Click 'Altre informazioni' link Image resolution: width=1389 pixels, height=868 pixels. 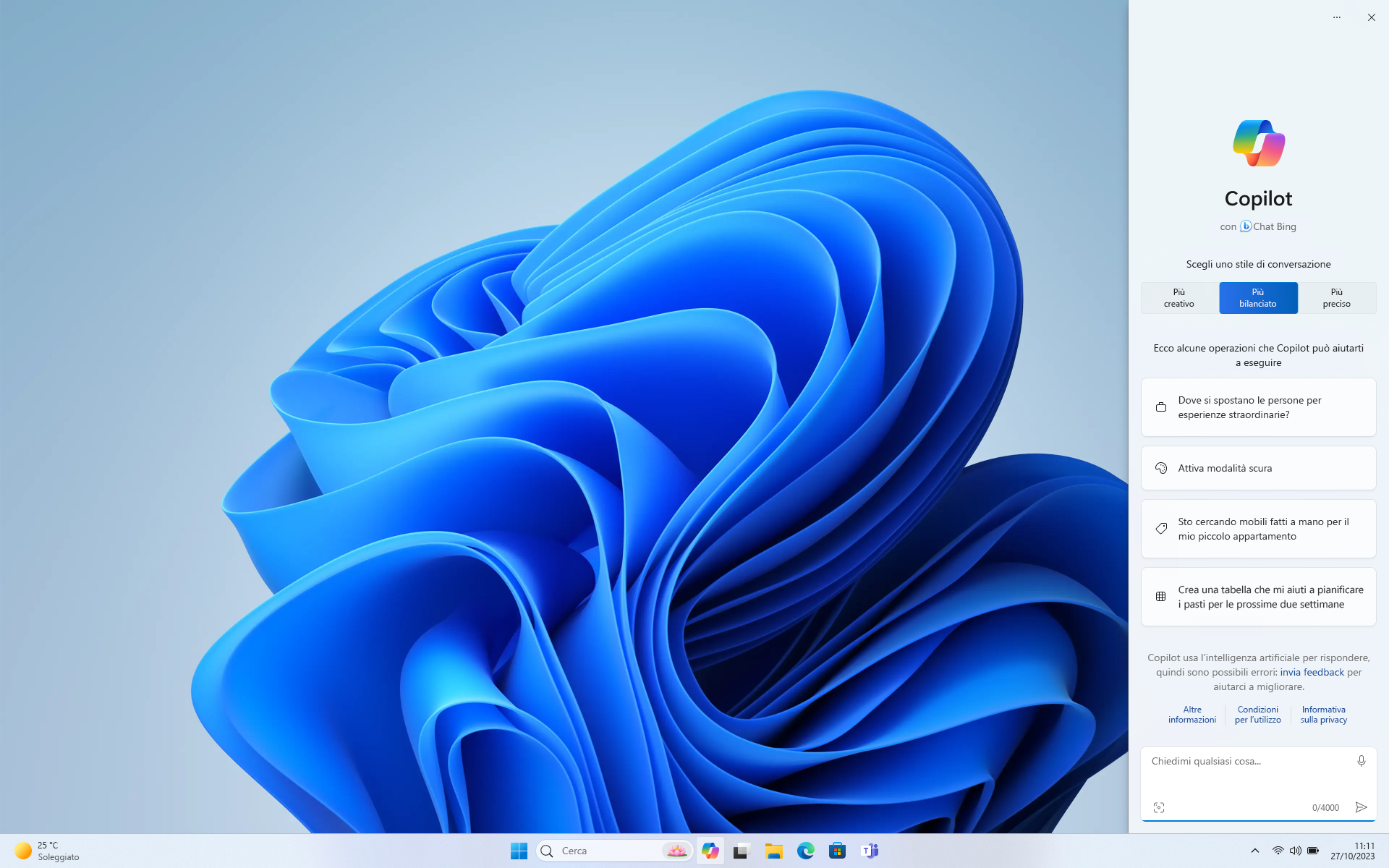tap(1192, 714)
